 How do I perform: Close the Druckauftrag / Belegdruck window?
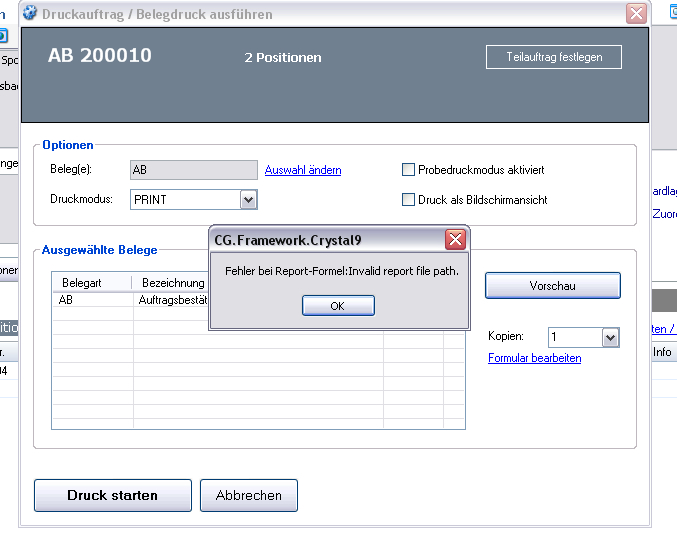point(636,14)
